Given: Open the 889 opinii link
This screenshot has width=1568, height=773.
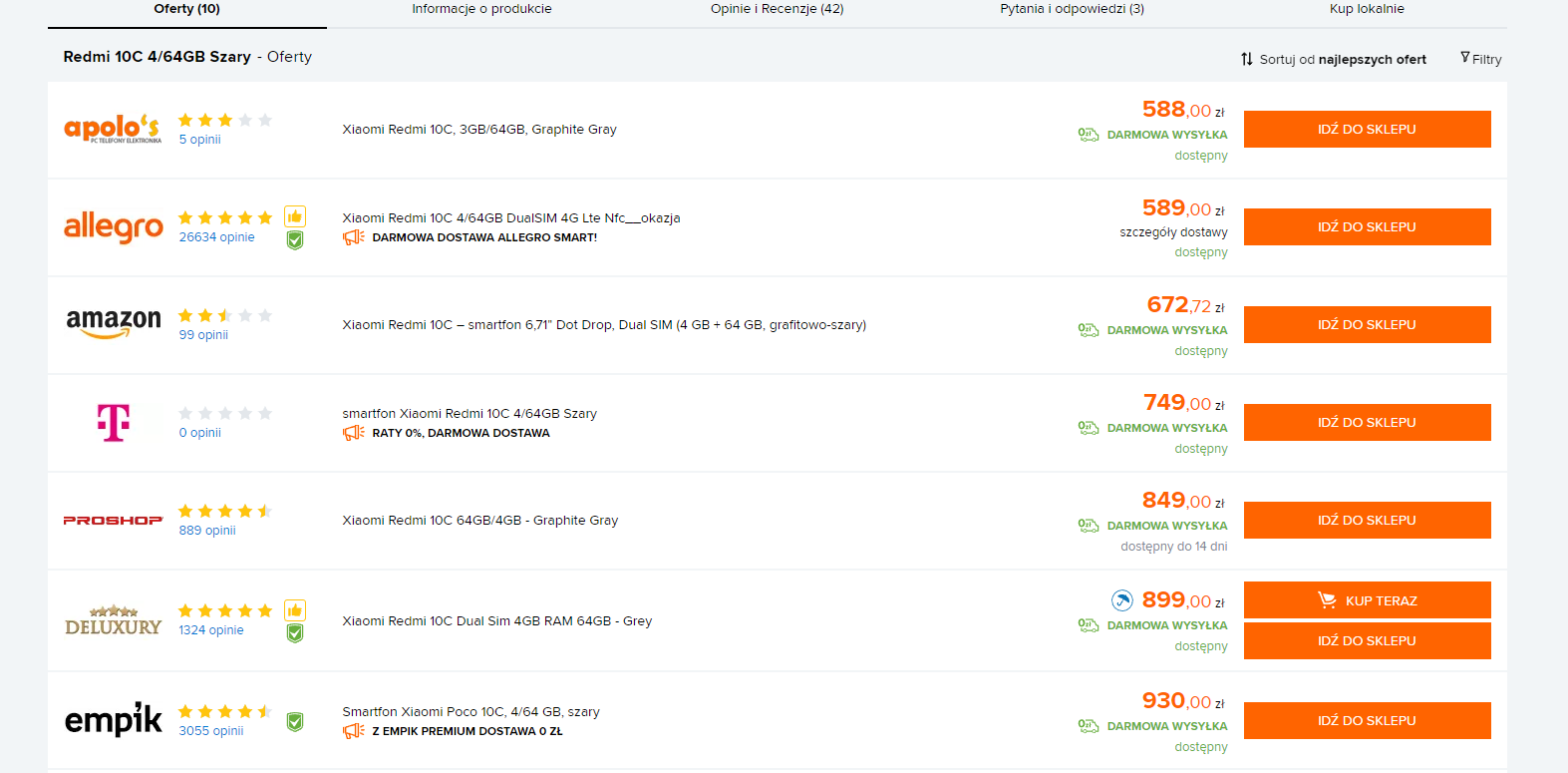Looking at the screenshot, I should [x=207, y=531].
